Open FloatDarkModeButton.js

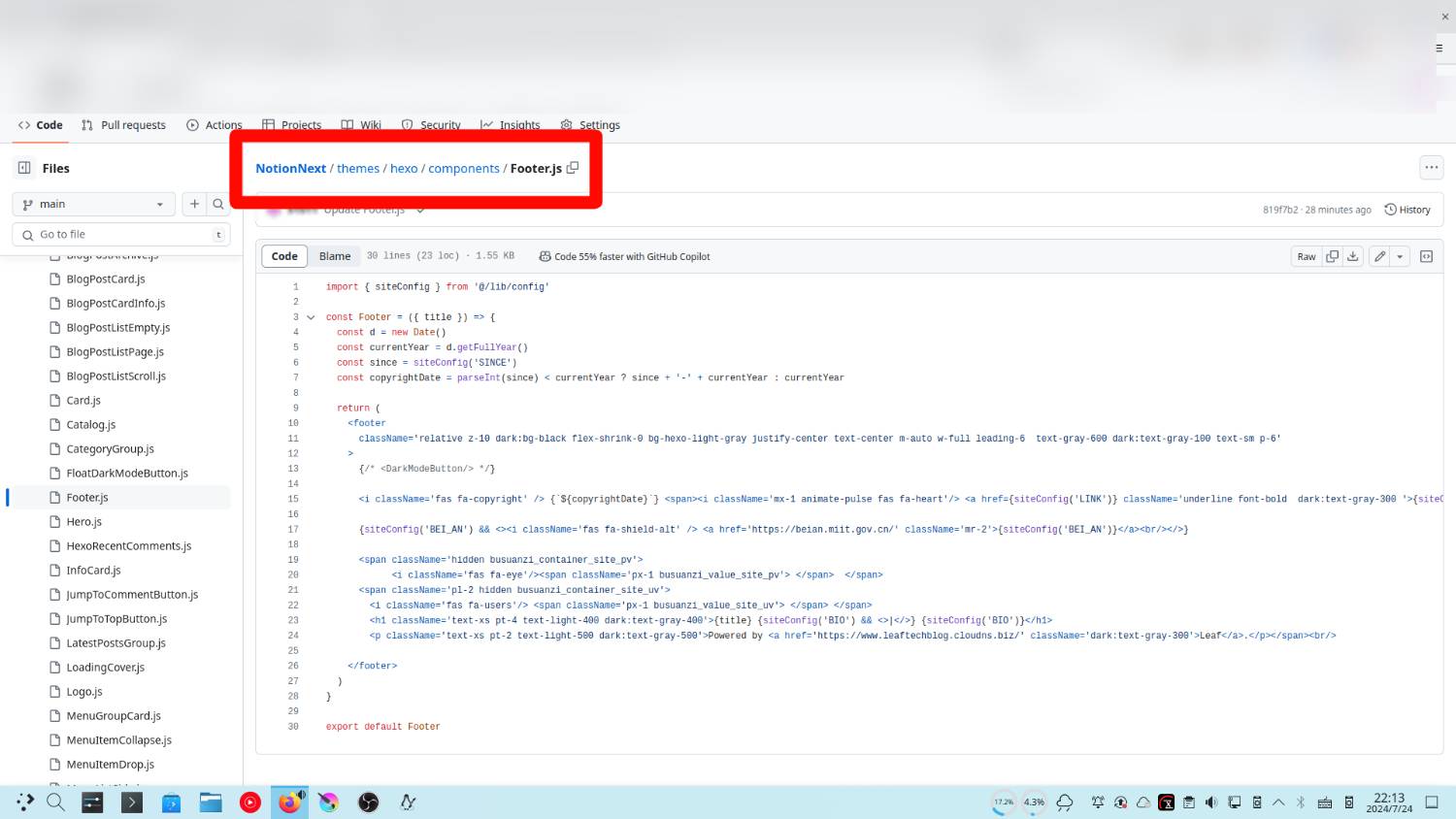coord(127,473)
